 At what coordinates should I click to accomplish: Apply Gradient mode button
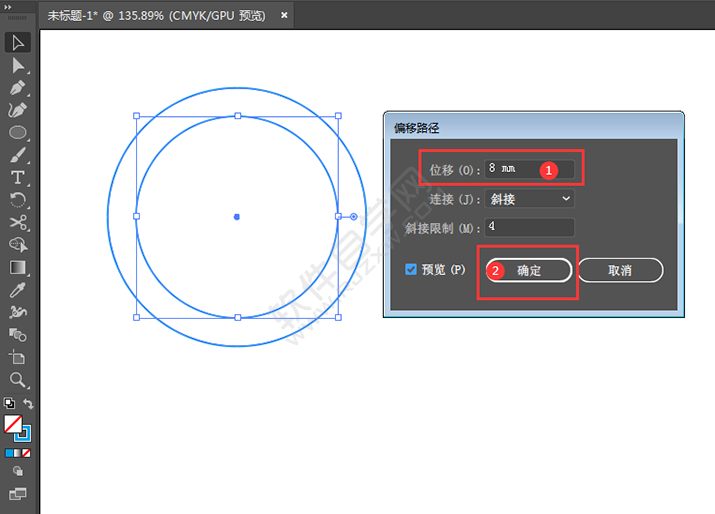click(x=18, y=453)
